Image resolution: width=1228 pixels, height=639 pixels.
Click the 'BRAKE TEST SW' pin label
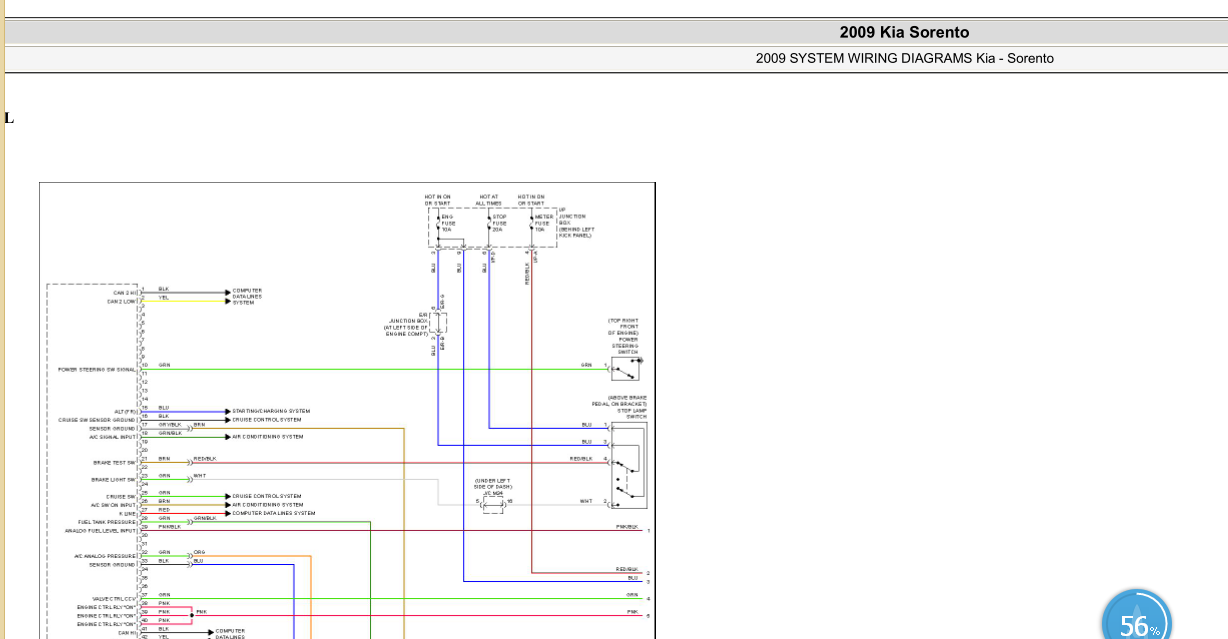[x=116, y=463]
